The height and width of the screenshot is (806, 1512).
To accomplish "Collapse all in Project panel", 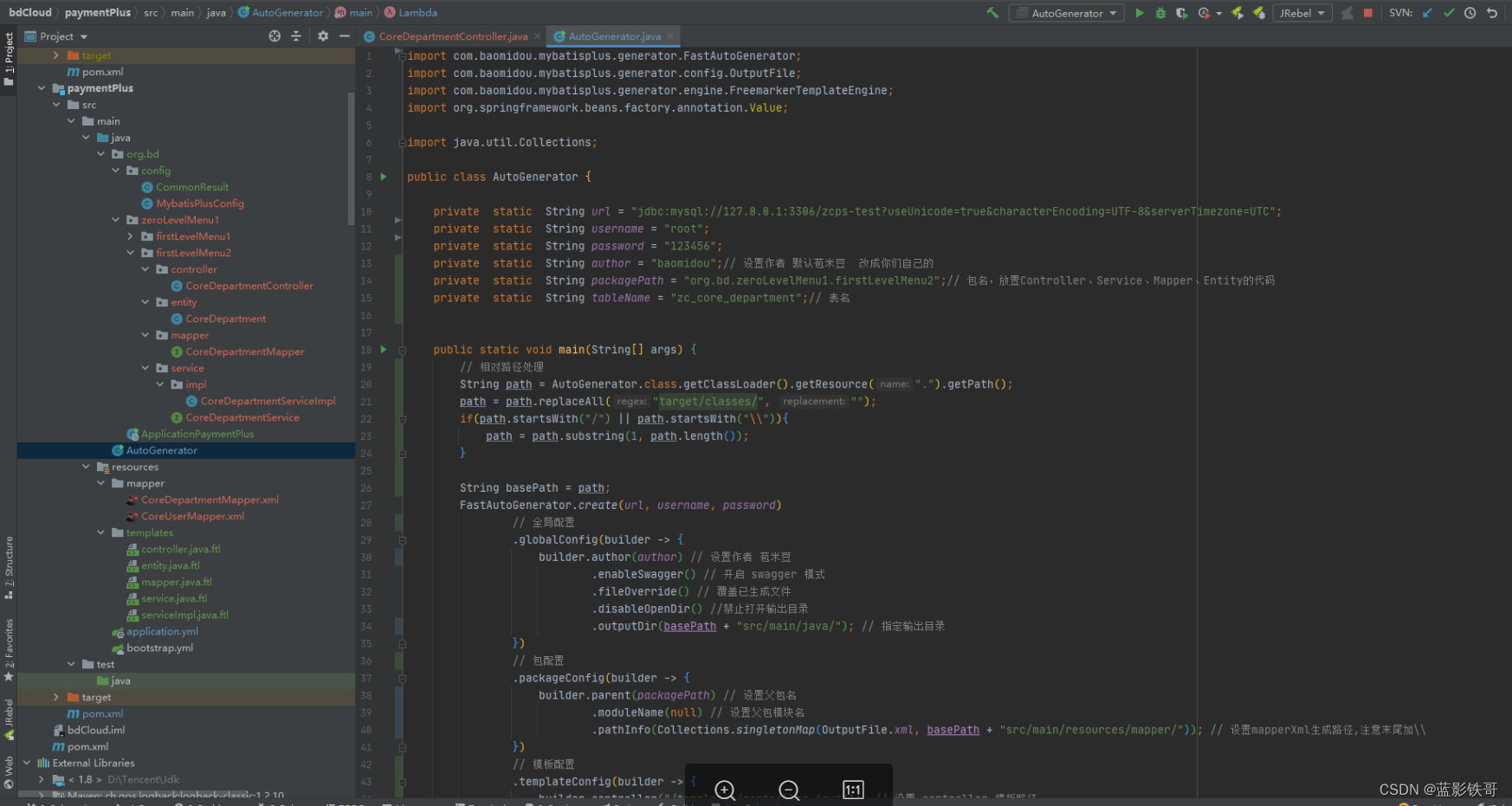I will pyautogui.click(x=296, y=36).
